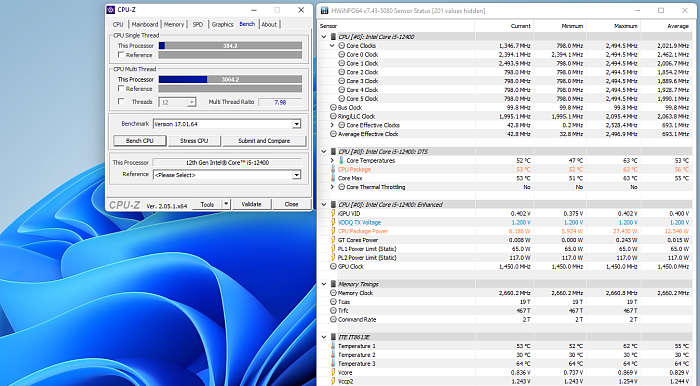Image resolution: width=700 pixels, height=386 pixels.
Task: Click the lightning icon for VDDQ TX Voltage
Action: (x=333, y=222)
